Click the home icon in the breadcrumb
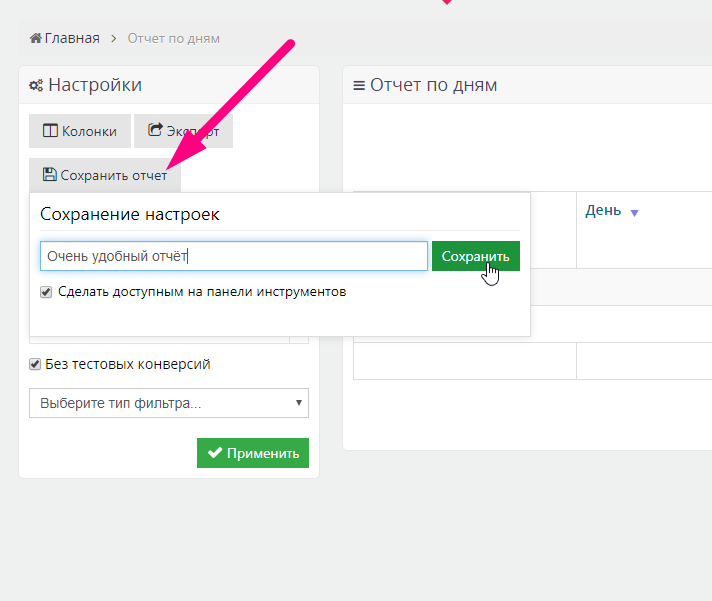The width and height of the screenshot is (712, 601). 36,38
